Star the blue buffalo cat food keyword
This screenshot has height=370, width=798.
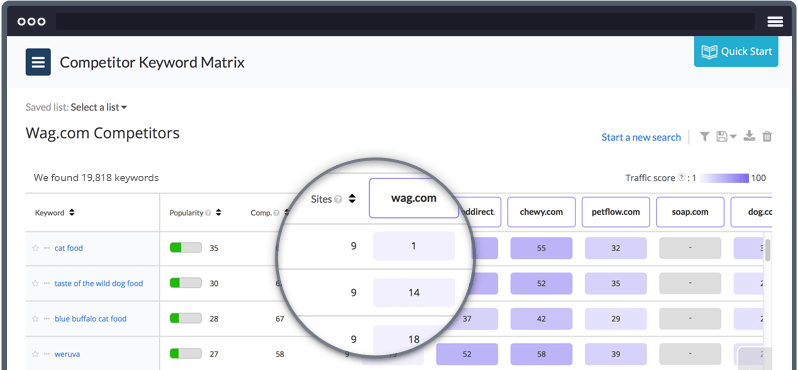click(35, 319)
